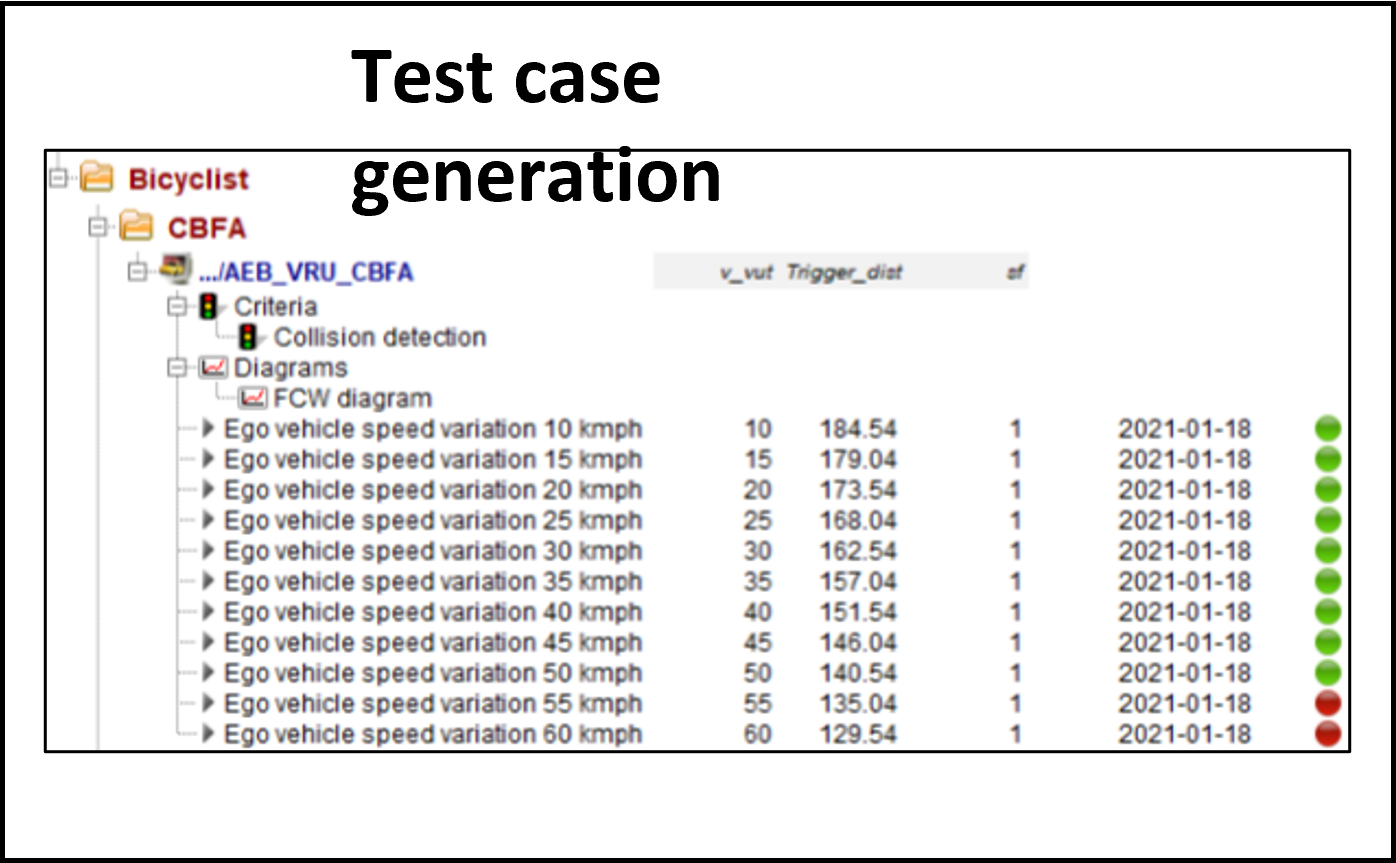The height and width of the screenshot is (863, 1396).
Task: Expand Ego vehicle speed variation 50 kmph
Action: 208,673
